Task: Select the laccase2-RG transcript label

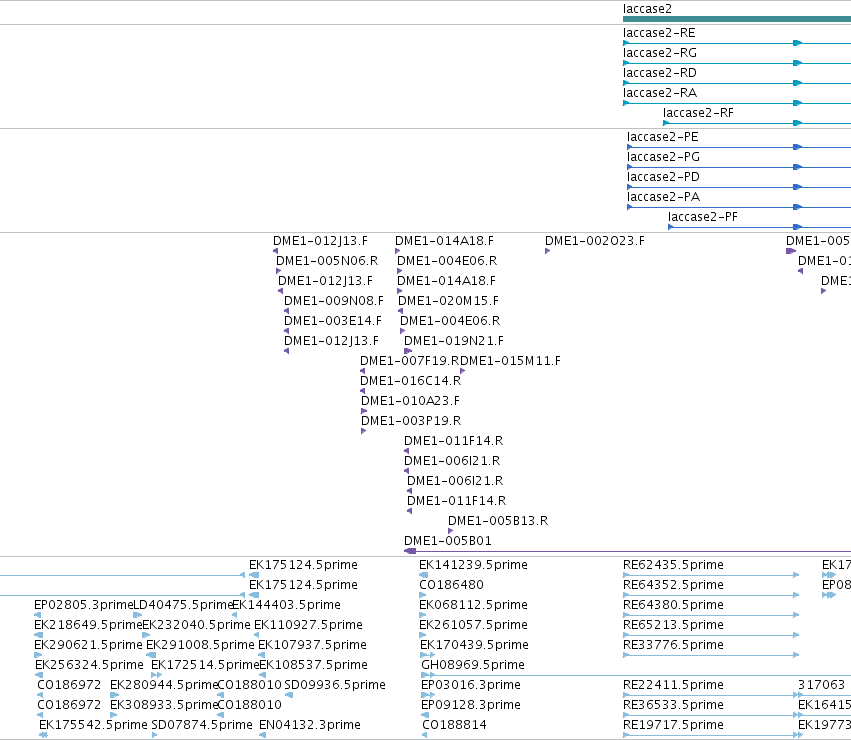Action: tap(659, 53)
